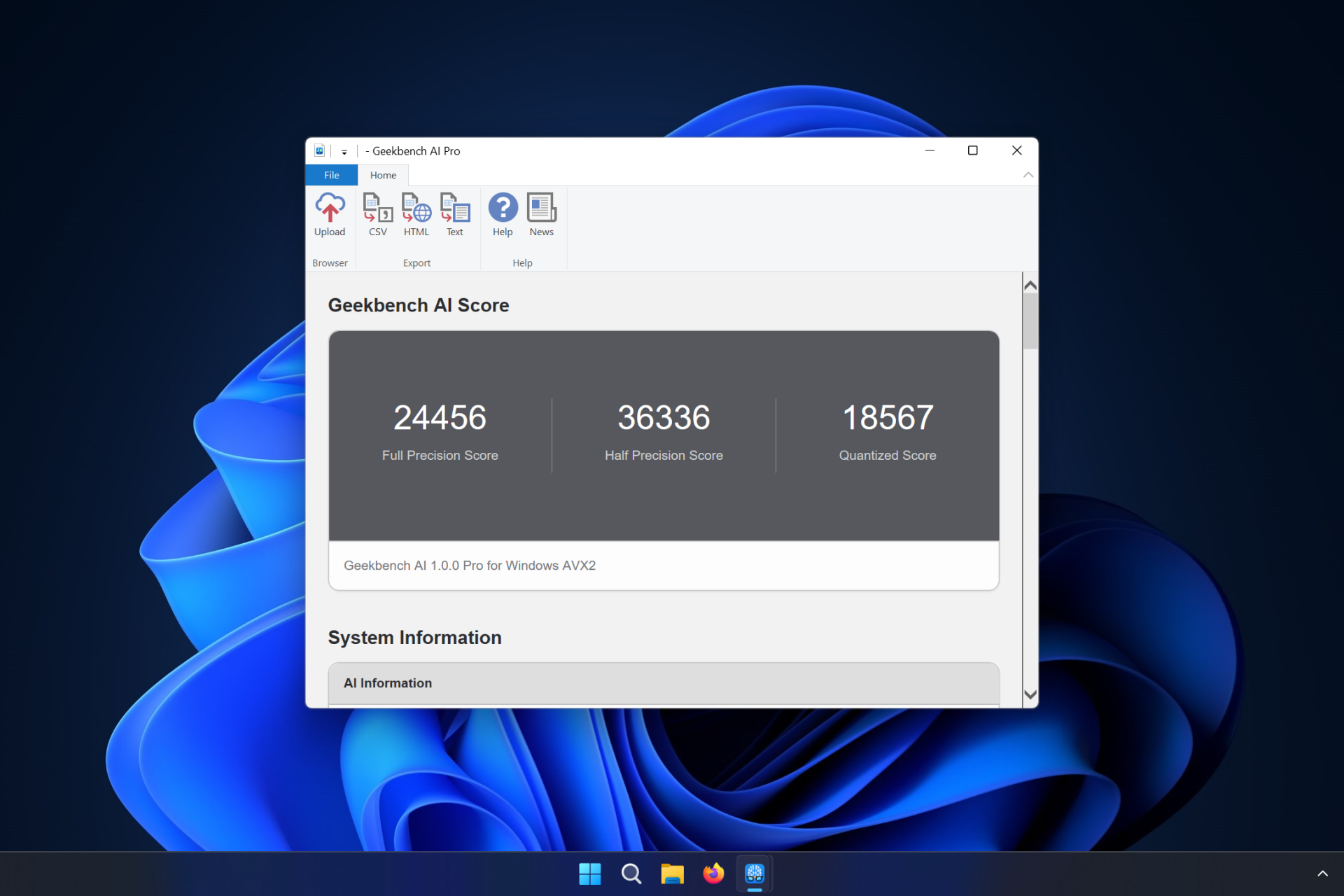Expand hidden icons in the system tray
This screenshot has width=1344, height=896.
1323,873
